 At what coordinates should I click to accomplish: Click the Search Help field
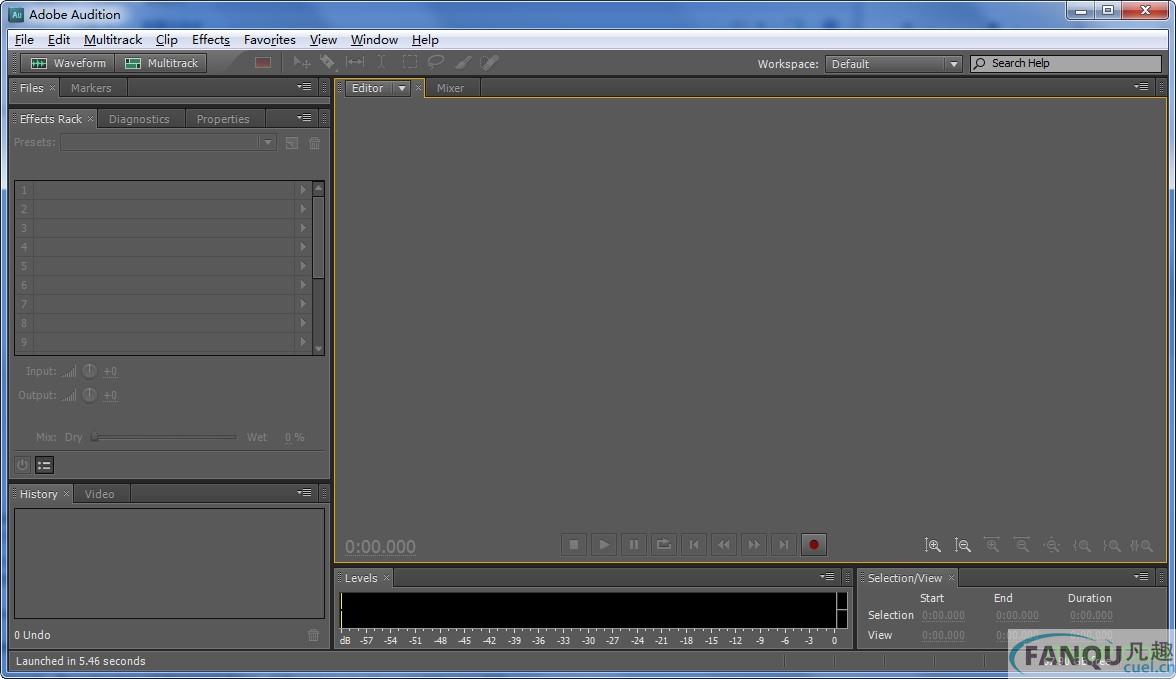pyautogui.click(x=1066, y=64)
